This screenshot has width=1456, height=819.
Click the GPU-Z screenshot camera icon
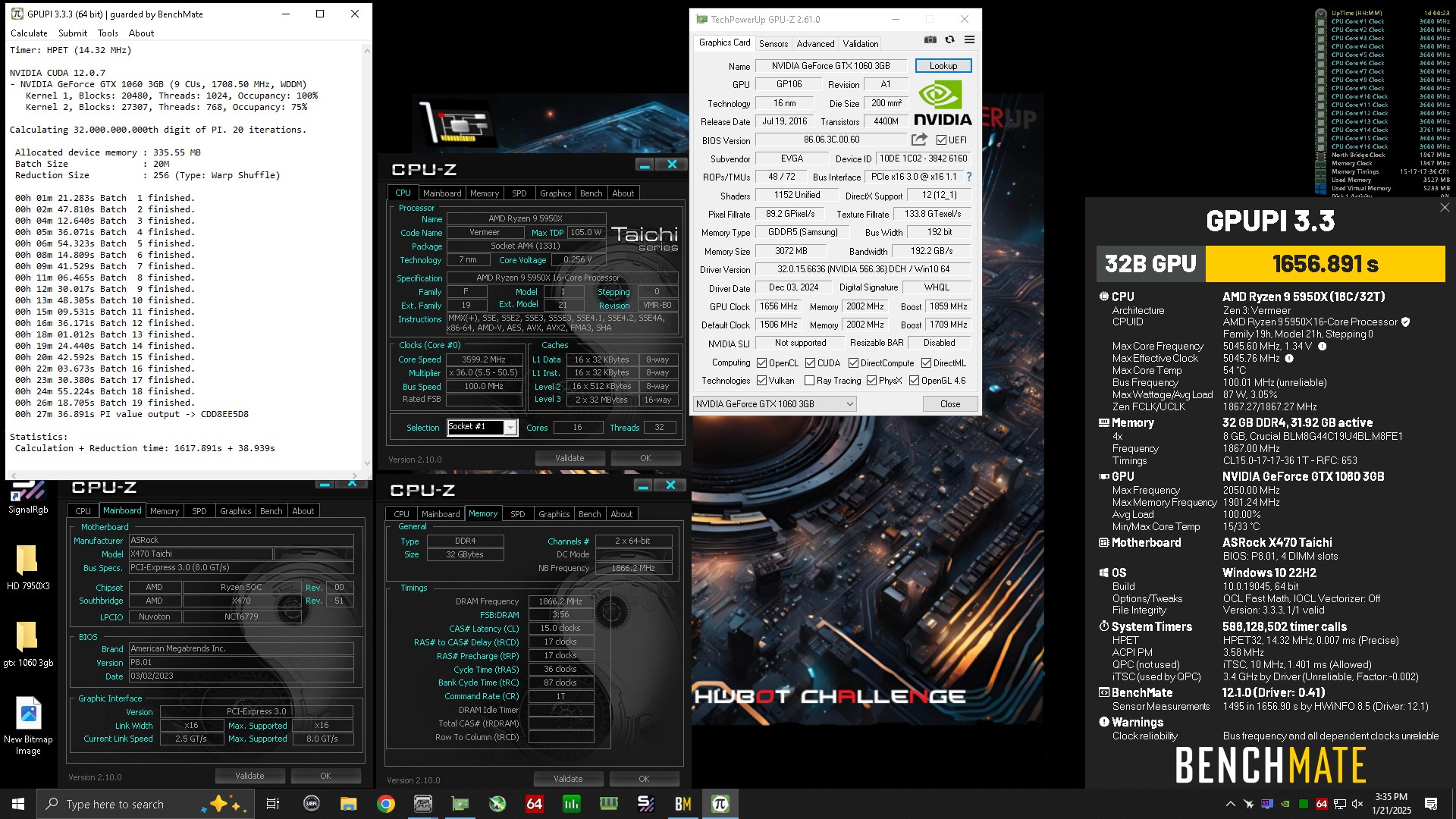(930, 40)
